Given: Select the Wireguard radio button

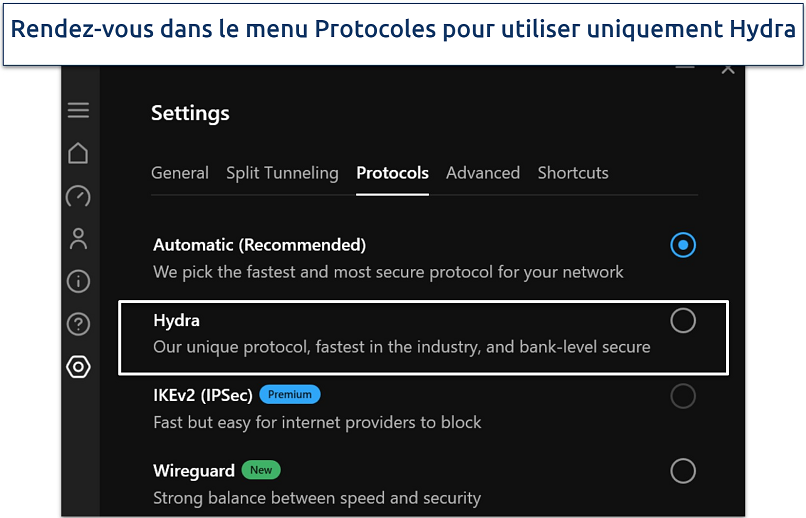Looking at the screenshot, I should point(683,470).
